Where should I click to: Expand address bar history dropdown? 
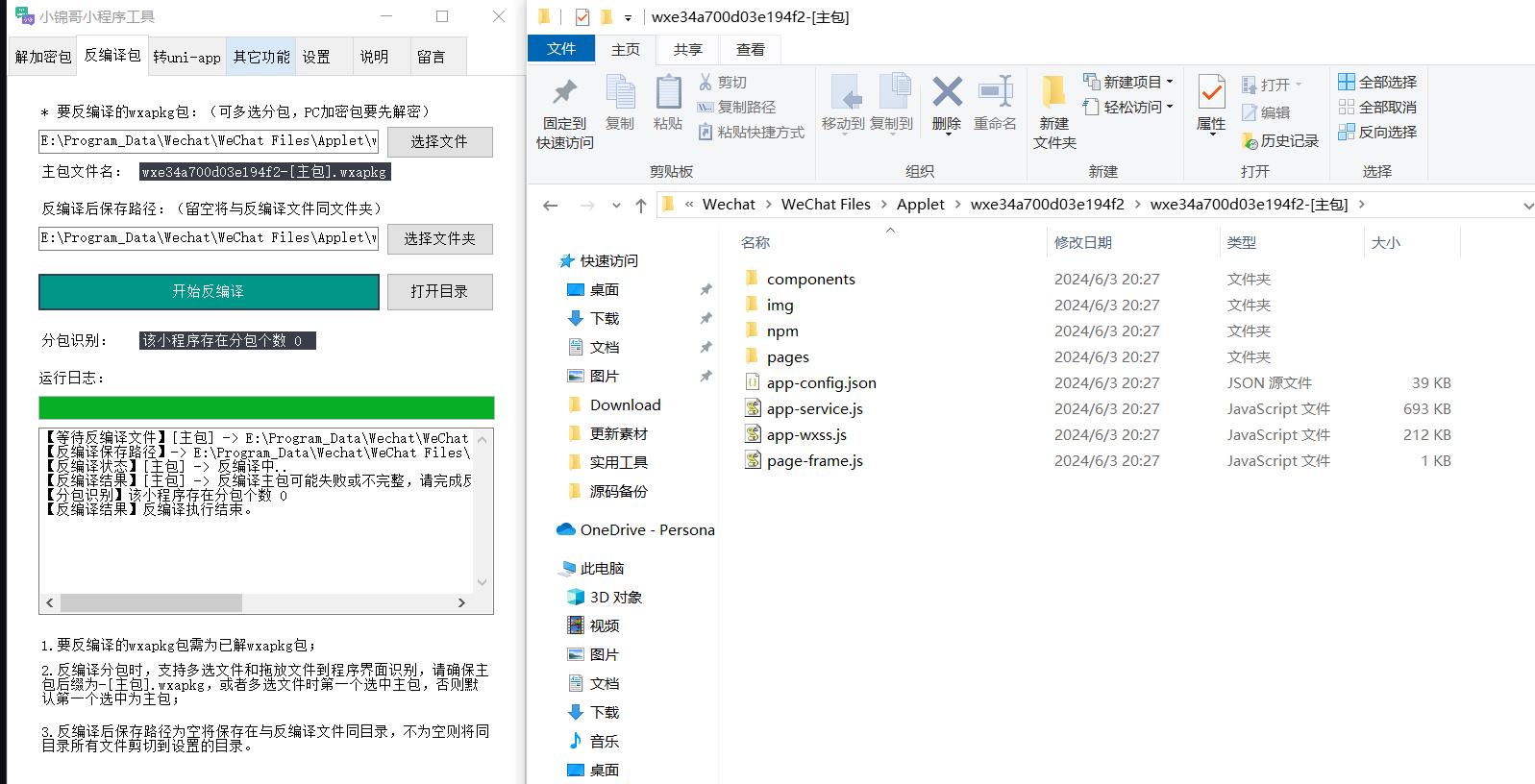[1528, 206]
